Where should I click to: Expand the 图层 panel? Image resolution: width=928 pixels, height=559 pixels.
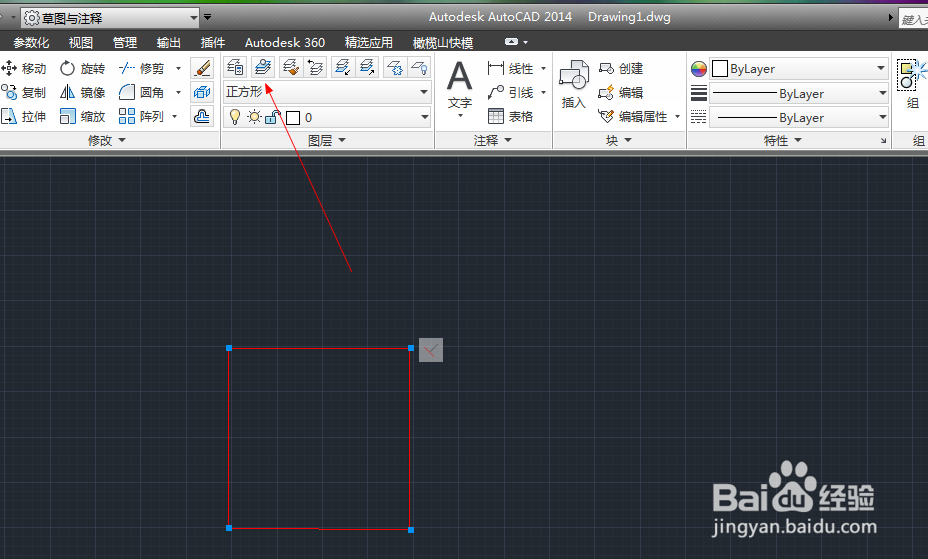[327, 140]
